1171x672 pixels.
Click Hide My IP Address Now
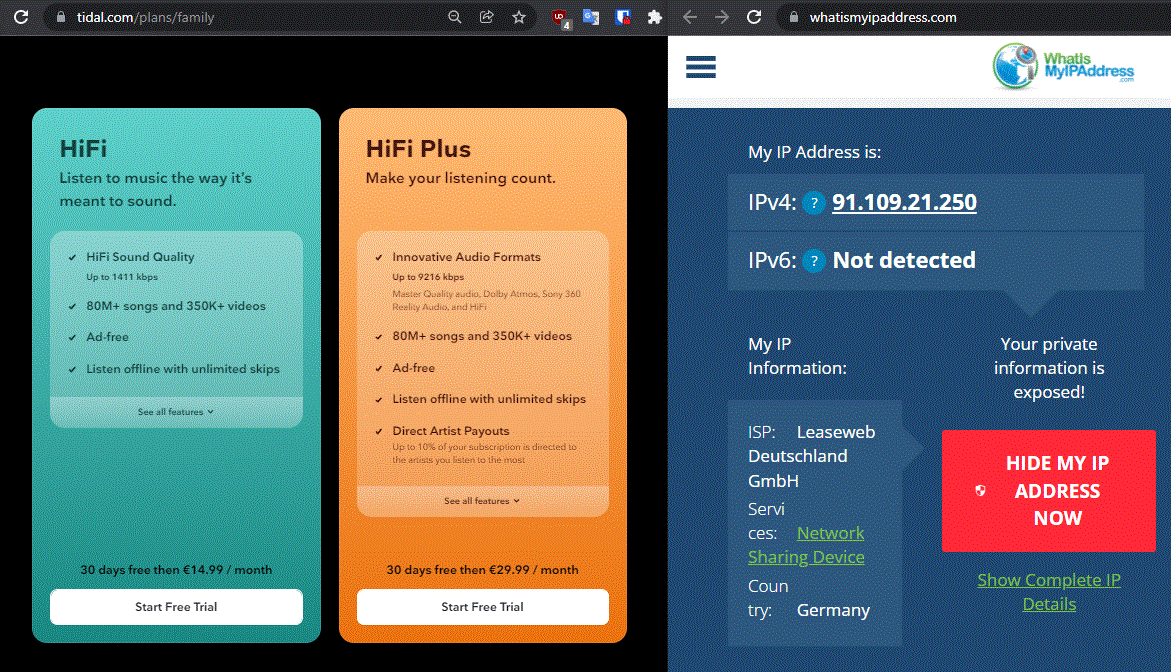click(1049, 491)
